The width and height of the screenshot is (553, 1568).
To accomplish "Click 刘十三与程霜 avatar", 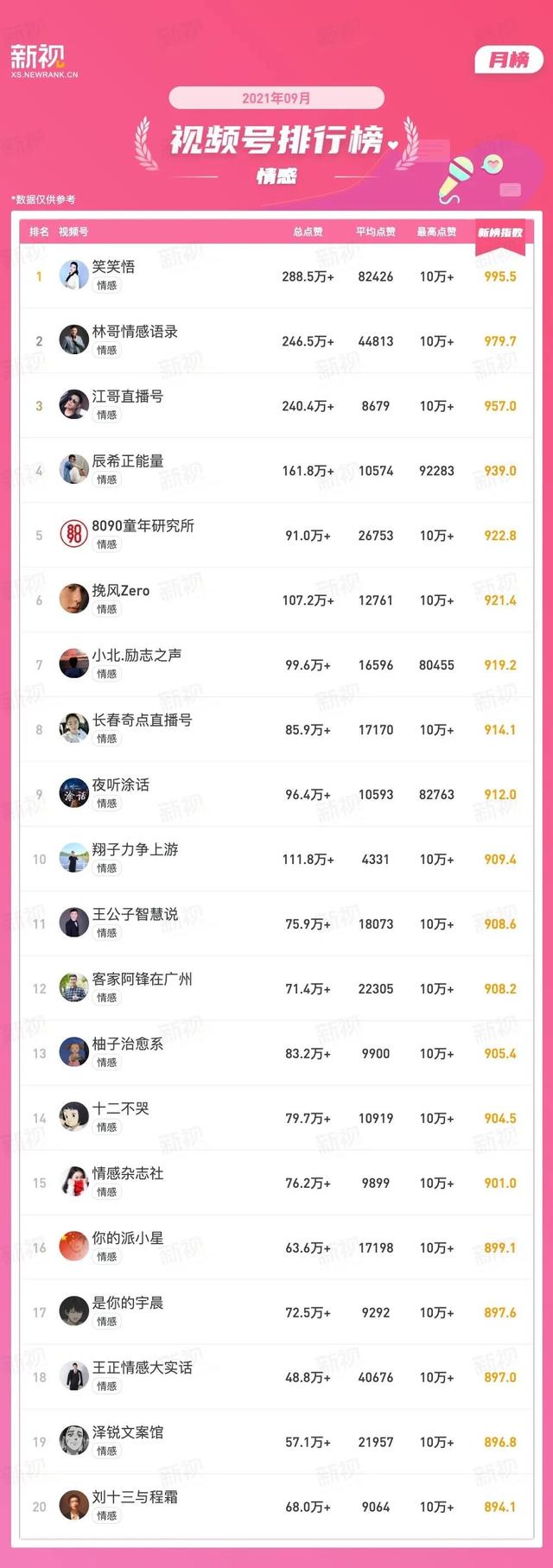I will (x=74, y=1507).
